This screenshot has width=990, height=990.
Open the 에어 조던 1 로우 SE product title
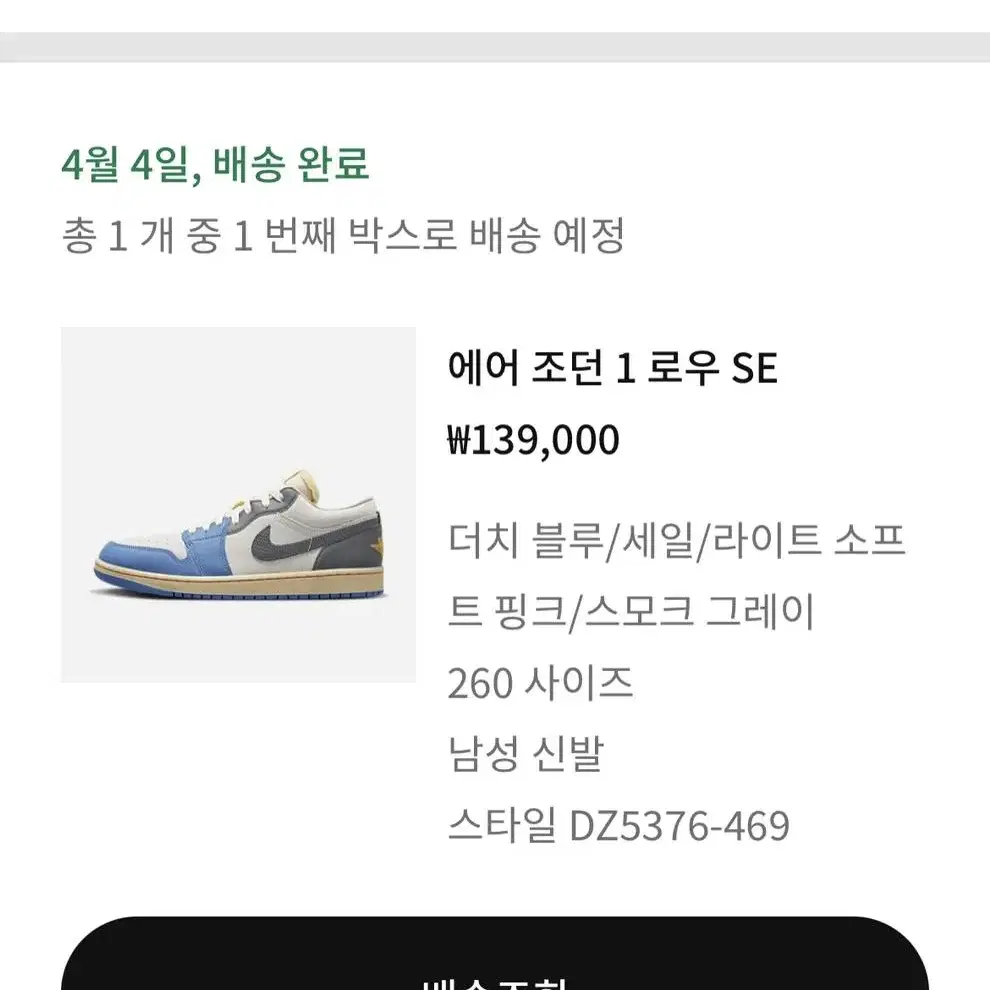pos(612,367)
